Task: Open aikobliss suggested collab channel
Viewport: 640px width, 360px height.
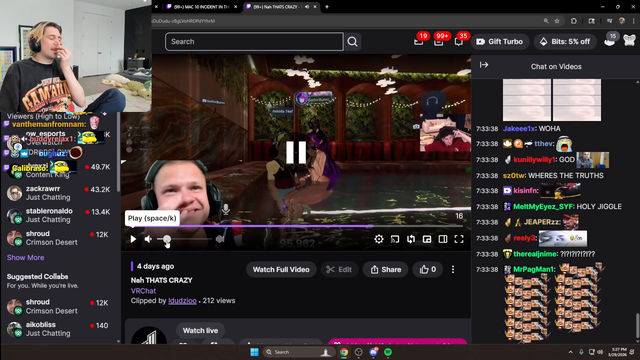Action: click(x=59, y=329)
